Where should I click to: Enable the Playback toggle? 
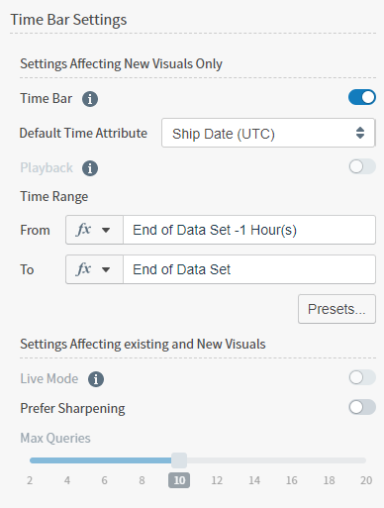[362, 166]
